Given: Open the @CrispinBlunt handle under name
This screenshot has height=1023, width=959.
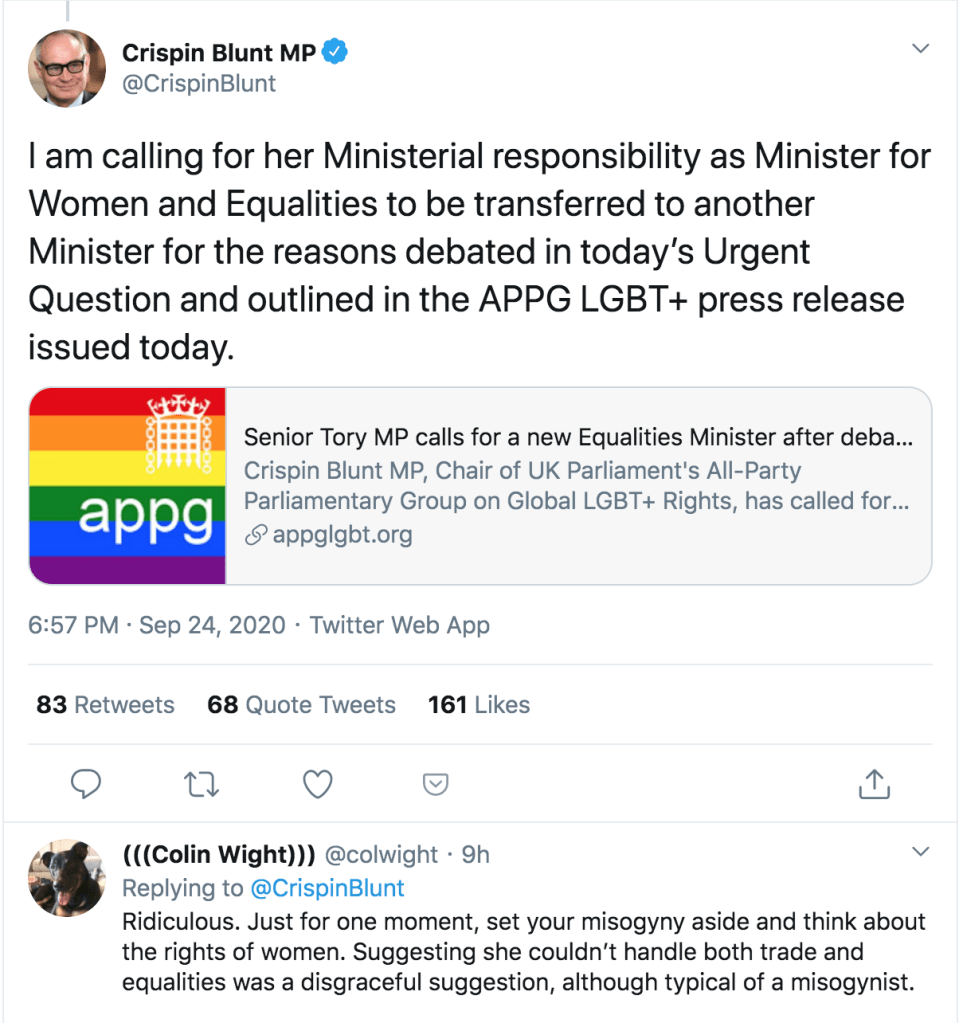Looking at the screenshot, I should click(x=199, y=84).
